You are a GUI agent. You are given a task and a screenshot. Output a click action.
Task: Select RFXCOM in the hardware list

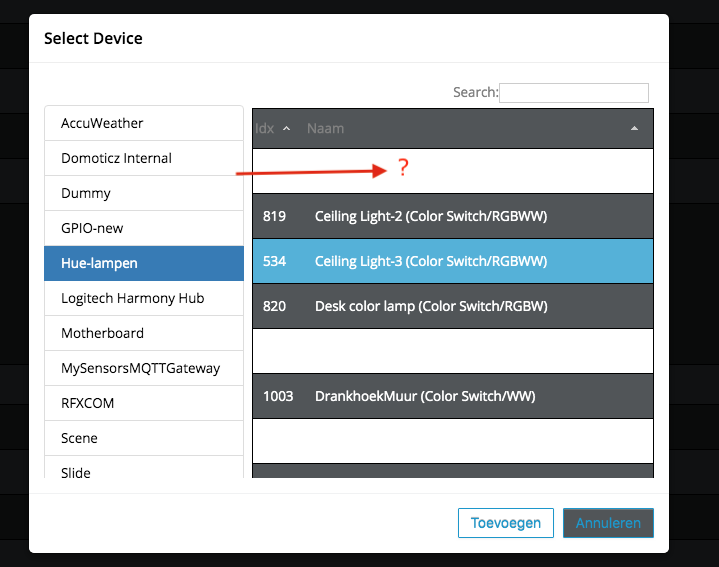[144, 403]
